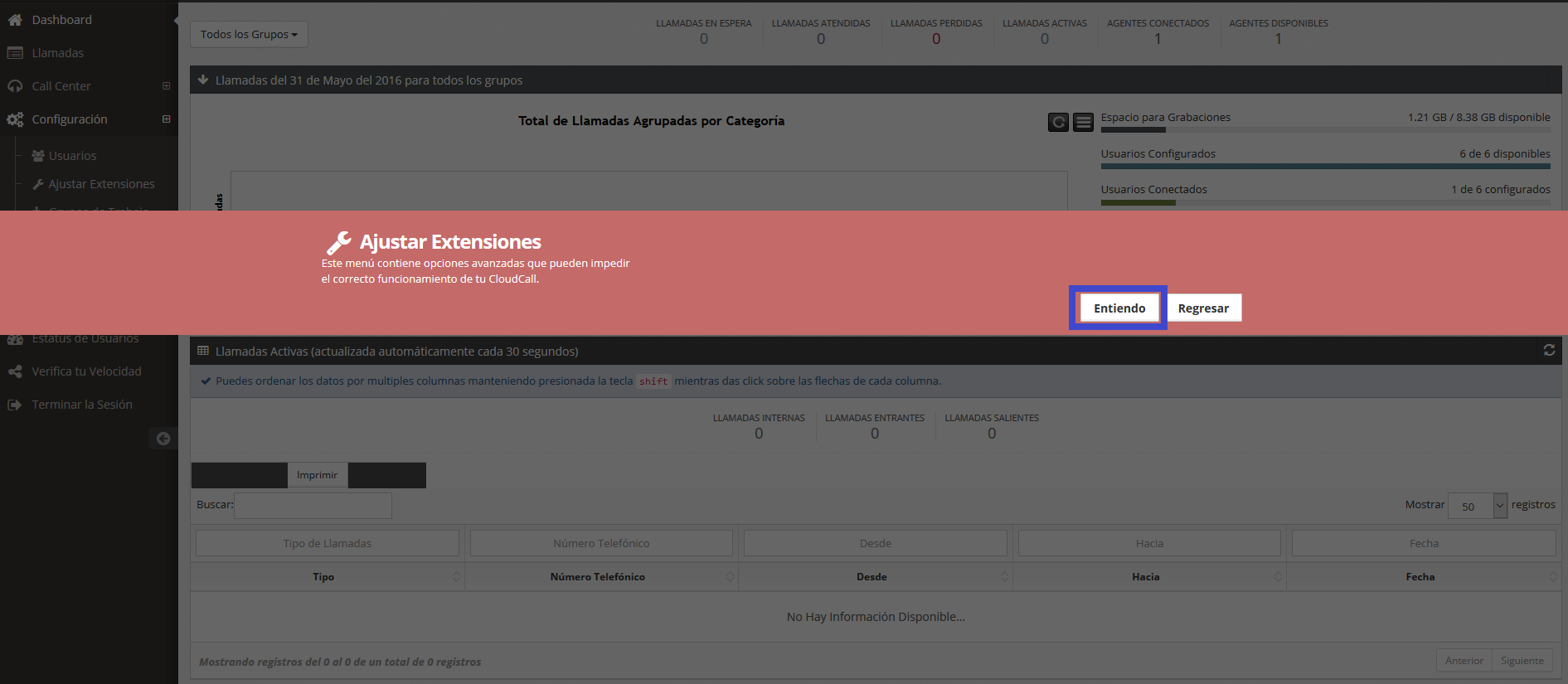The height and width of the screenshot is (684, 1568).
Task: Open Usuarios under Configuración
Action: pyautogui.click(x=72, y=156)
